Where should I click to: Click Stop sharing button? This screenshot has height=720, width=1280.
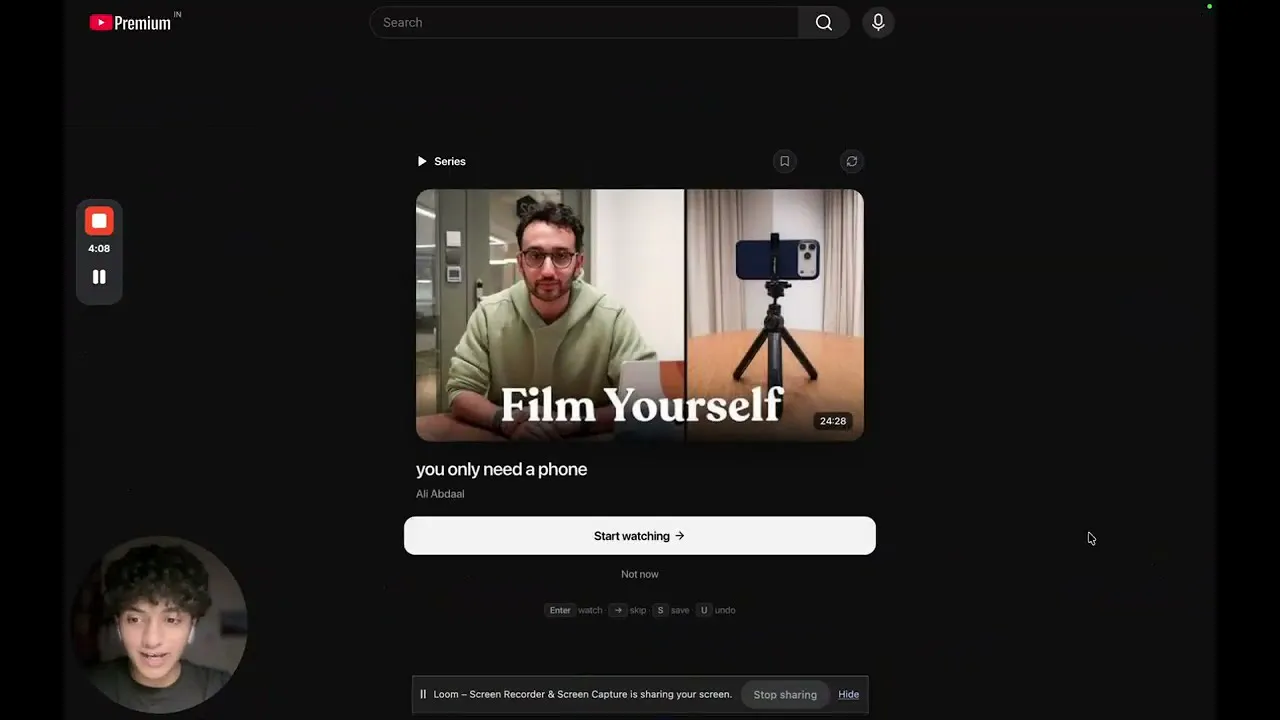[785, 694]
